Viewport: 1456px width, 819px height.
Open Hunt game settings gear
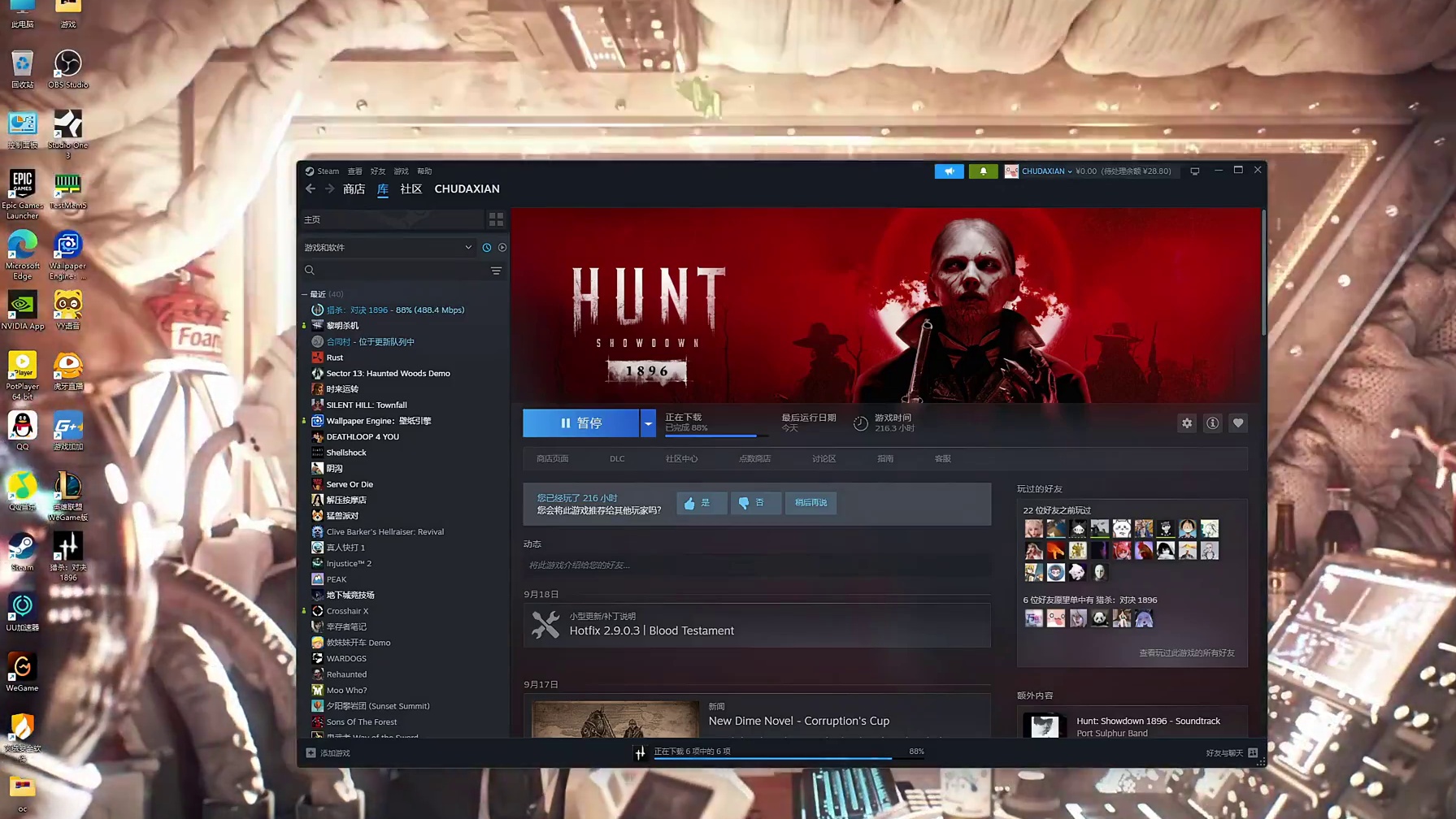(1187, 423)
